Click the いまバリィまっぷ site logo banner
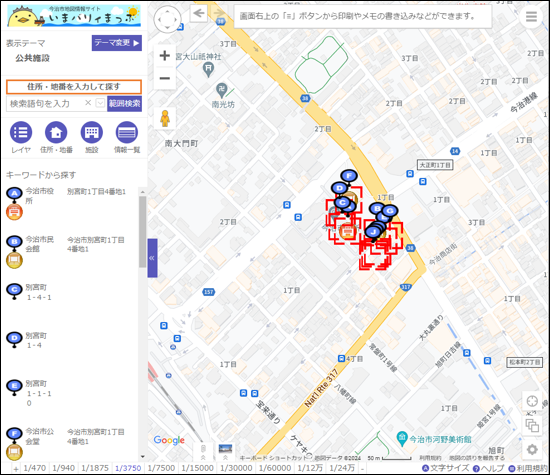 click(74, 16)
